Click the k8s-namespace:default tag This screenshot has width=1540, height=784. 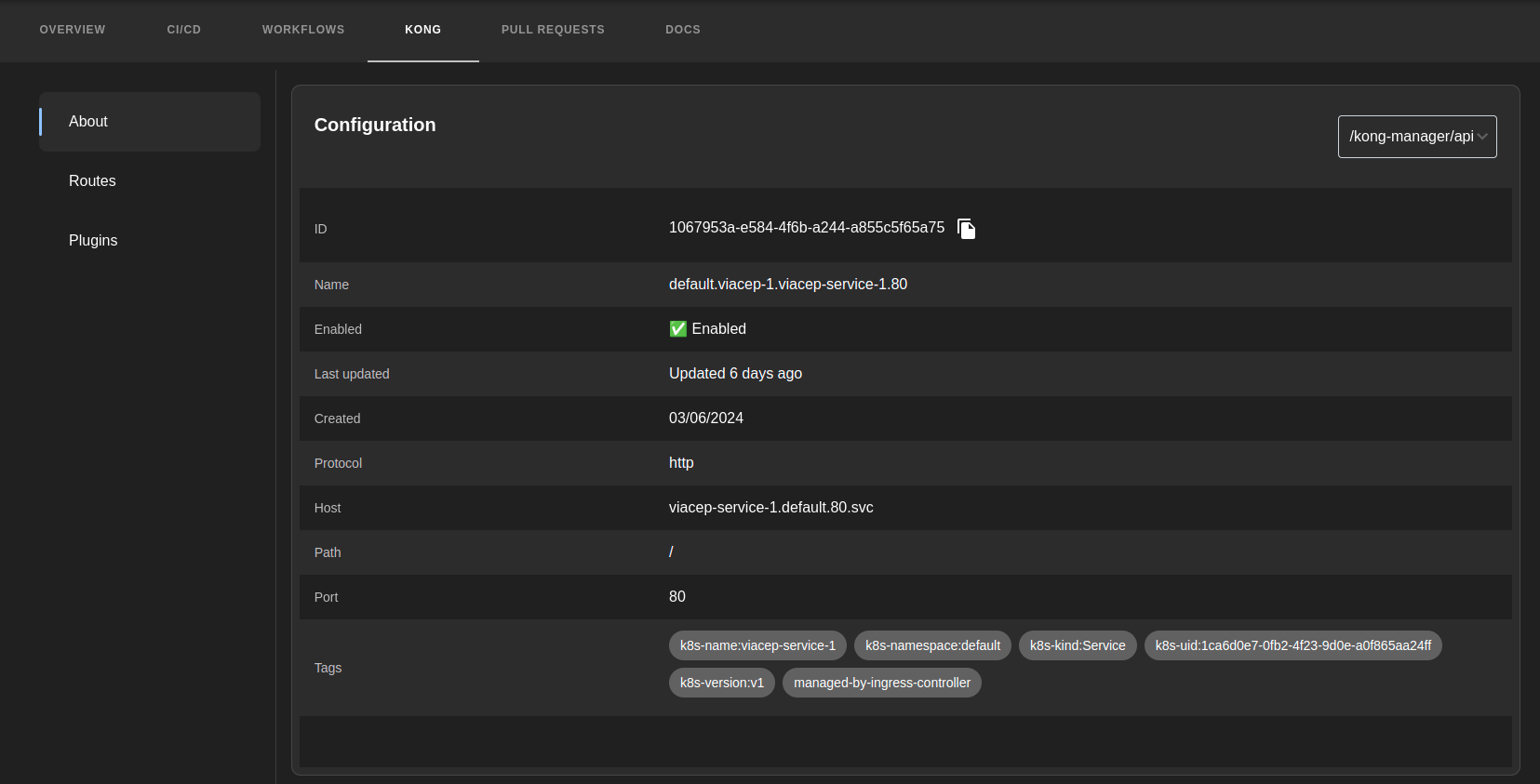pos(932,645)
